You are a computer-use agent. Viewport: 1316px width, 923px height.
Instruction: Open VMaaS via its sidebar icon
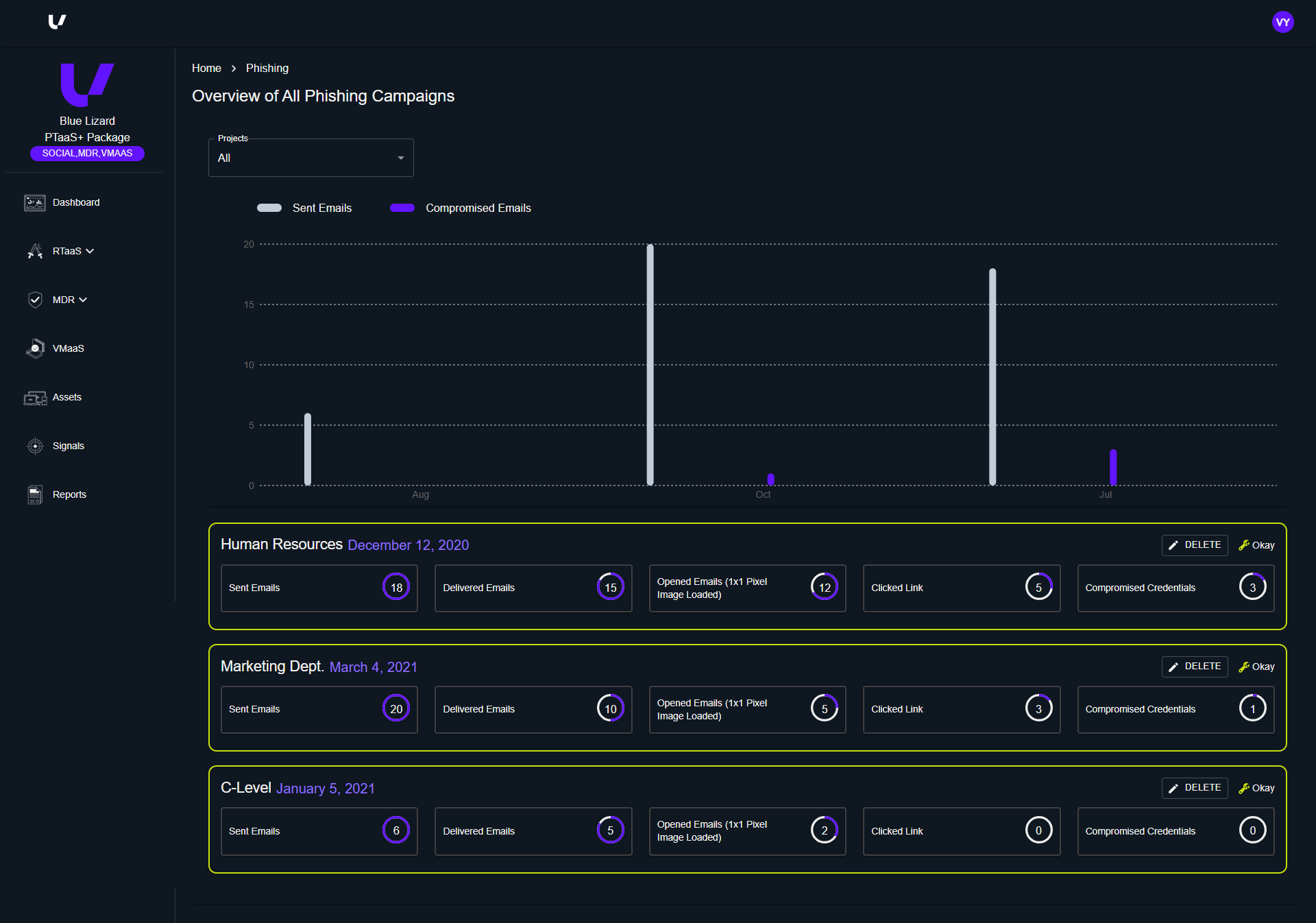34,348
